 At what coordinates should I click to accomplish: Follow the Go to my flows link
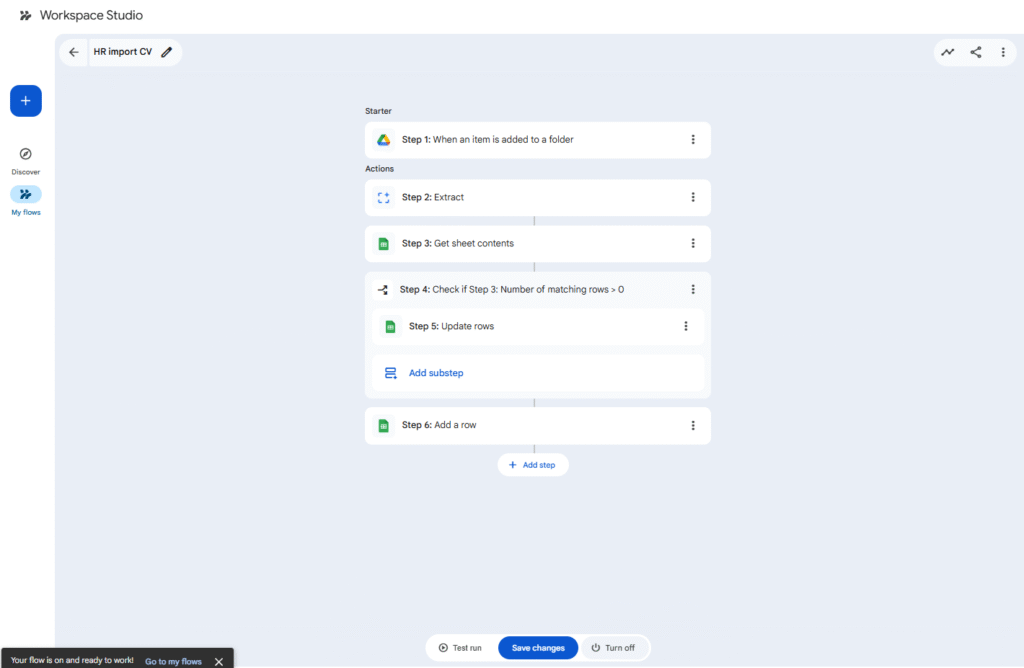pyautogui.click(x=173, y=661)
